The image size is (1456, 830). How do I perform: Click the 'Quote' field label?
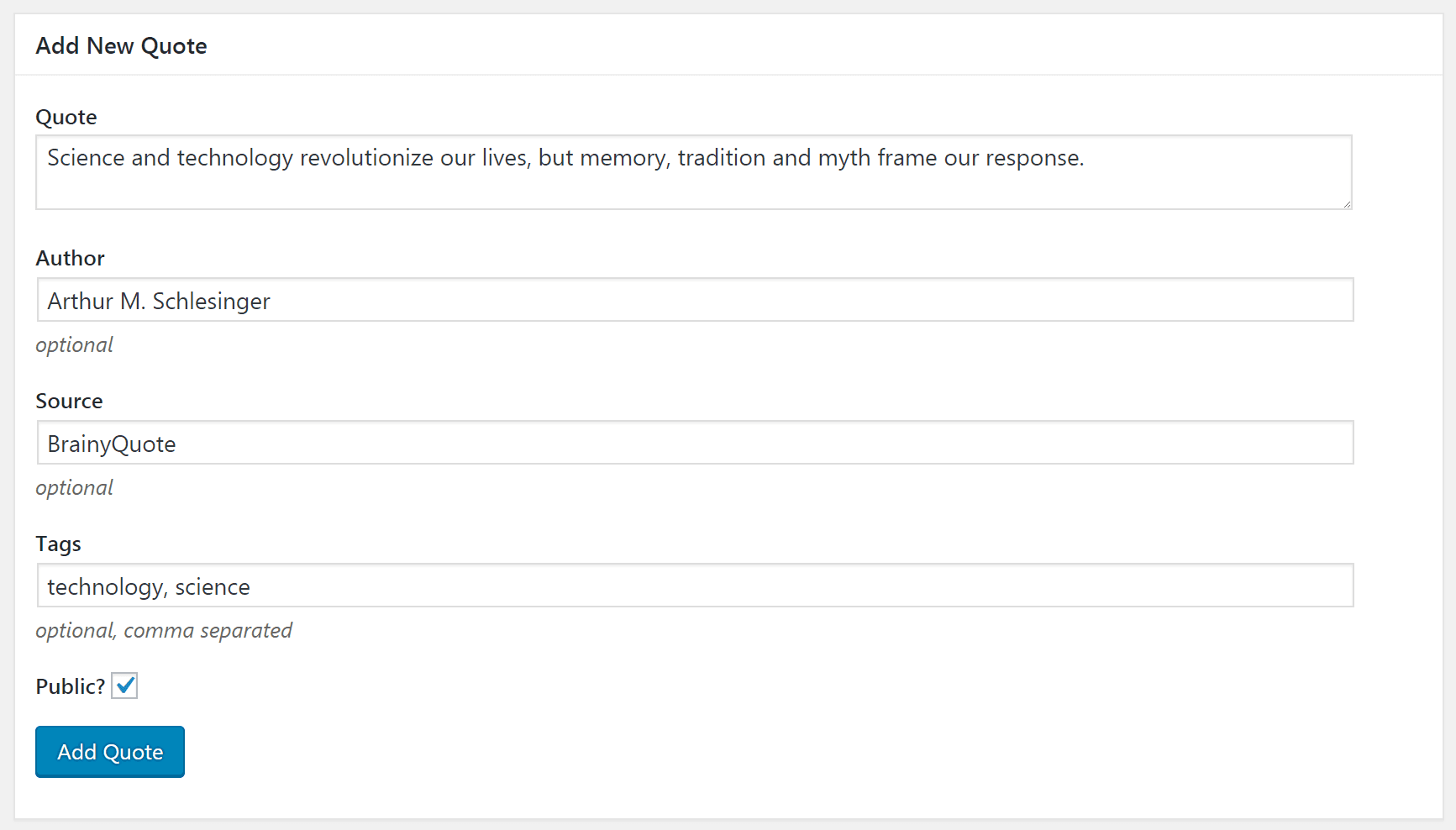66,117
